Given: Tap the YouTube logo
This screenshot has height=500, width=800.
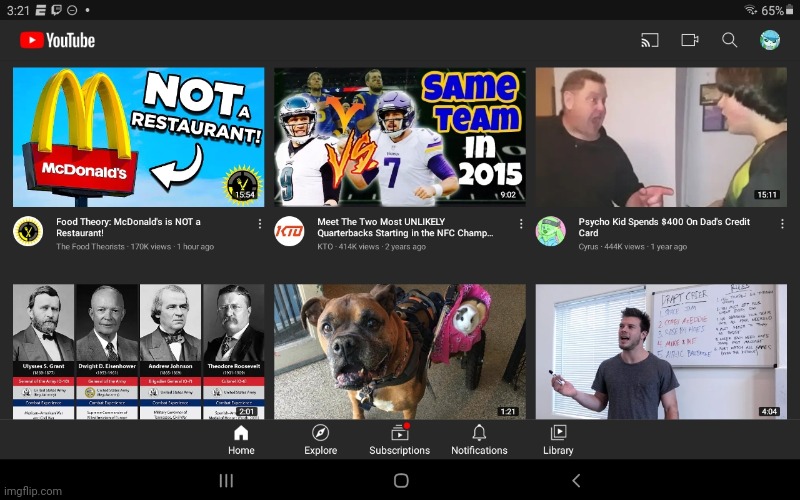Looking at the screenshot, I should (57, 40).
